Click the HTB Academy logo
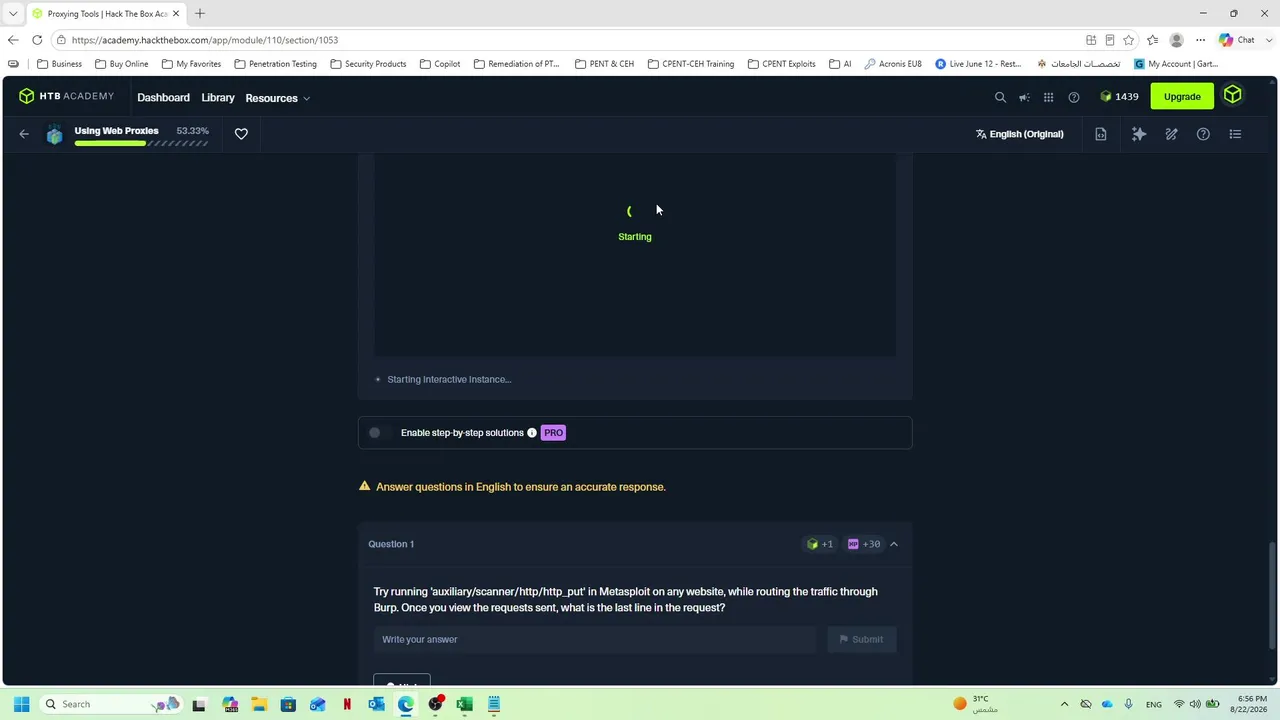 point(66,96)
